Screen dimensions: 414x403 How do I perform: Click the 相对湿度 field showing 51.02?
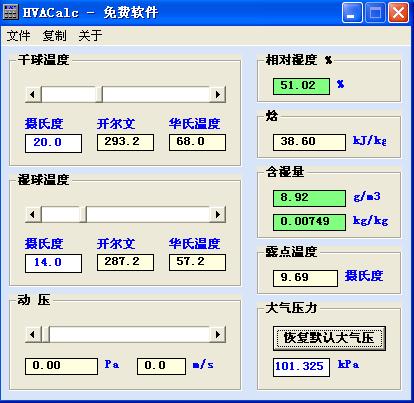[x=301, y=86]
